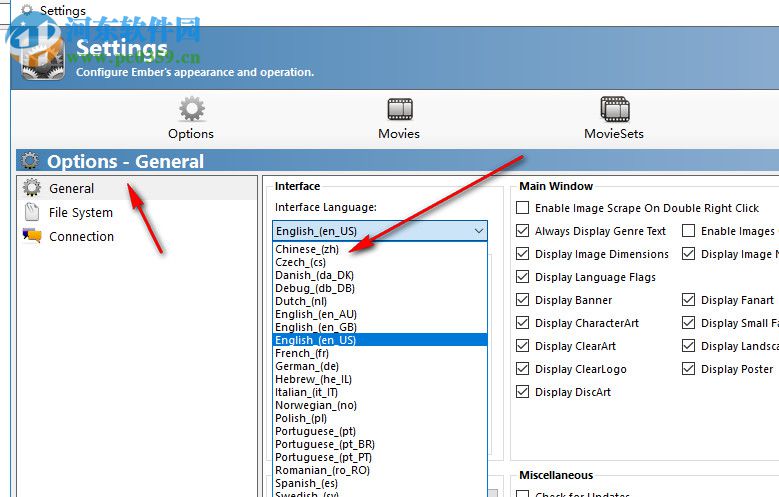Screen dimensions: 779x497
Task: Toggle Display Landscape checkbox
Action: click(688, 345)
